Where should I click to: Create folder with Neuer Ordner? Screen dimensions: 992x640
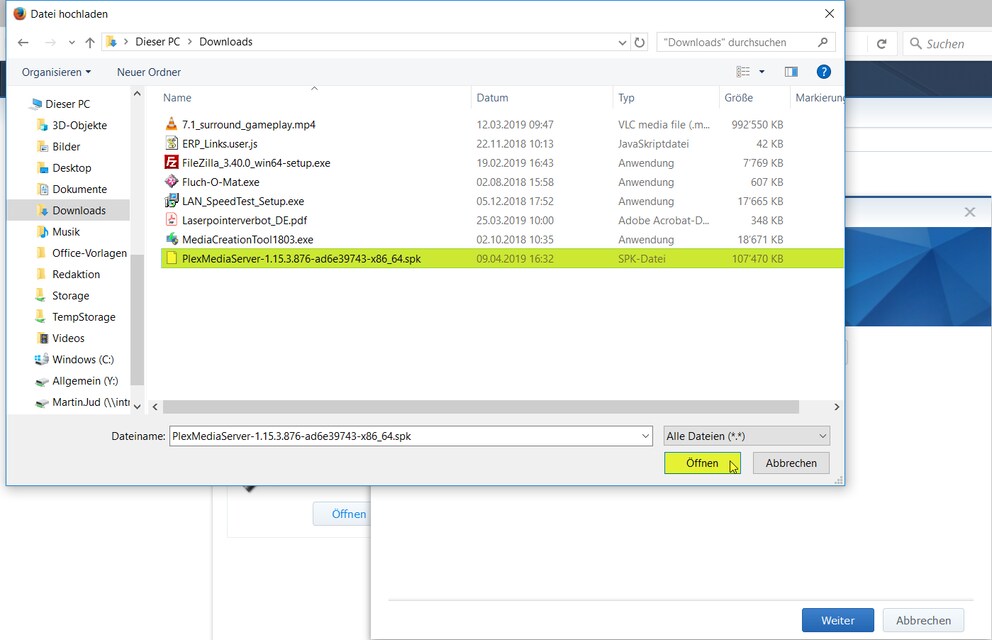coord(149,72)
